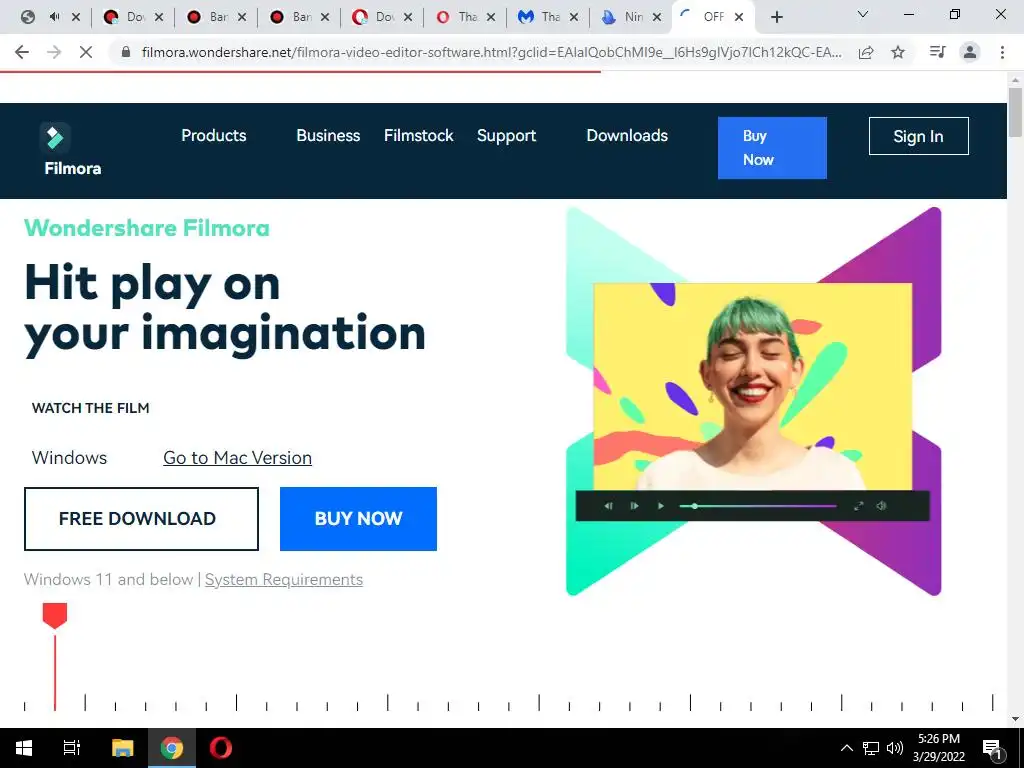Open the System Requirements link
This screenshot has width=1024, height=768.
(283, 579)
